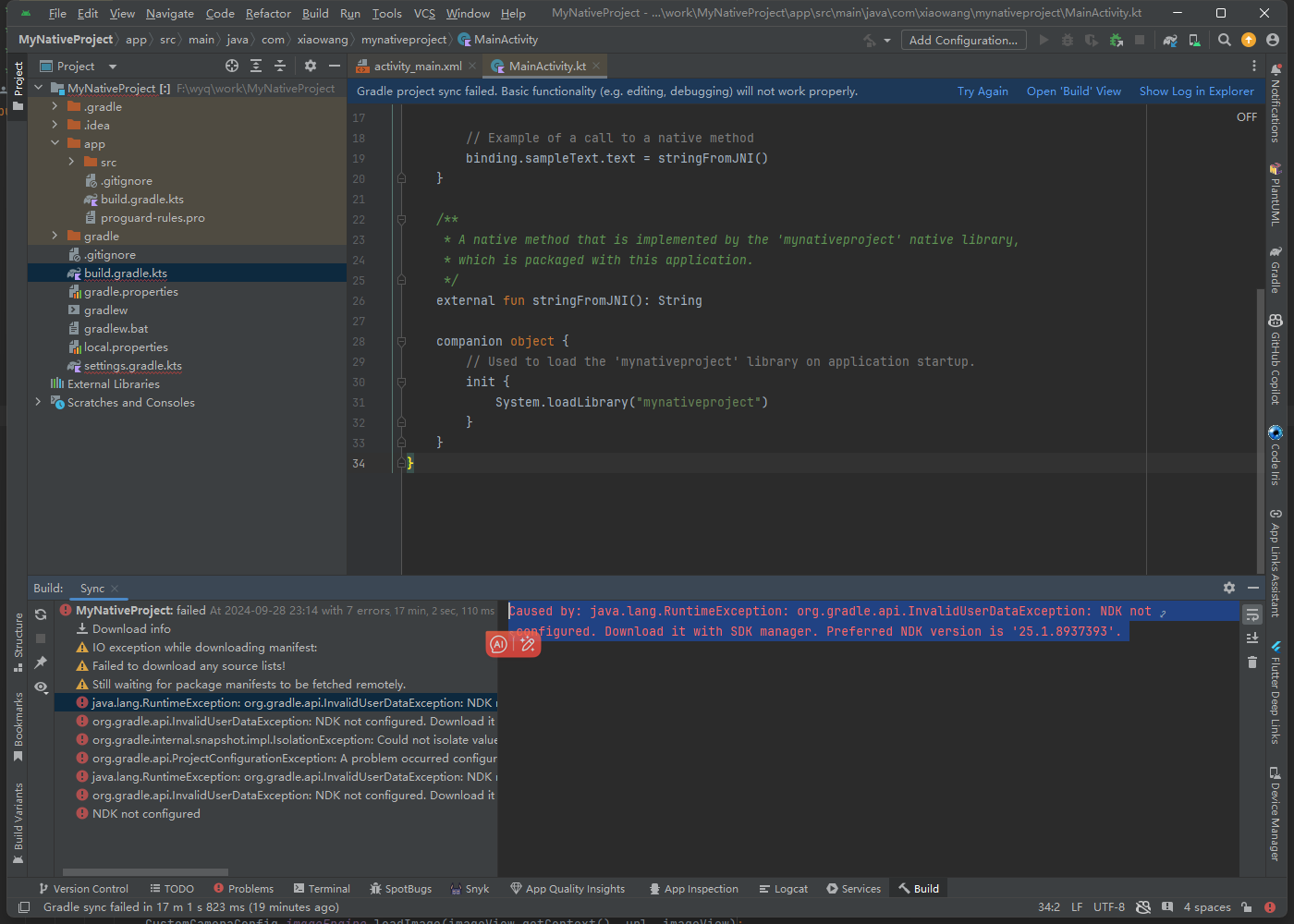Toggle the Build Variants side panel

18,823
